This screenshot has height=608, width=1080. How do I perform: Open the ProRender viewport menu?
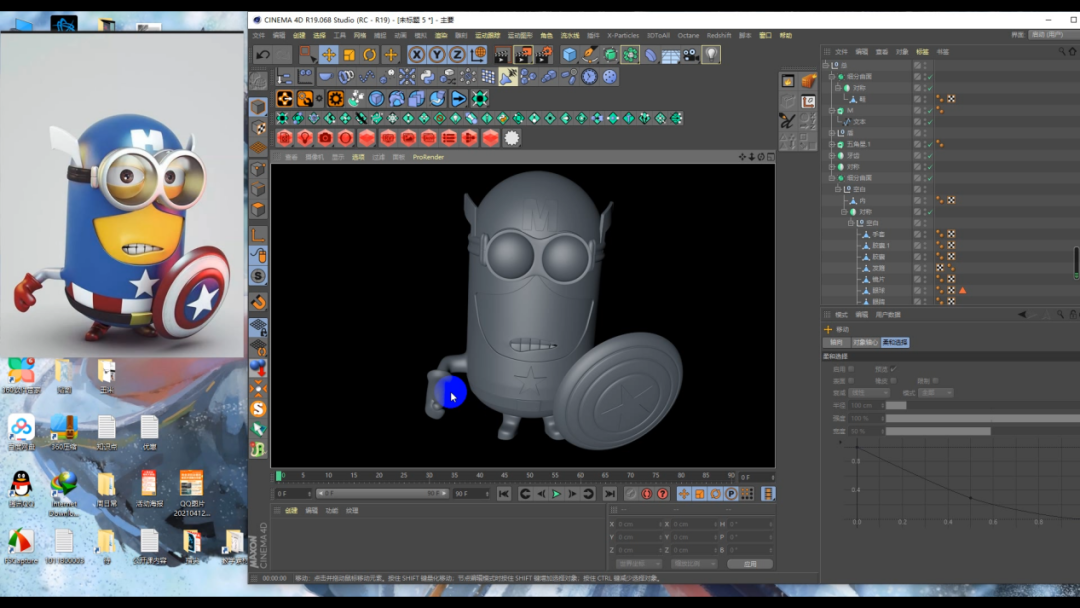[x=428, y=157]
